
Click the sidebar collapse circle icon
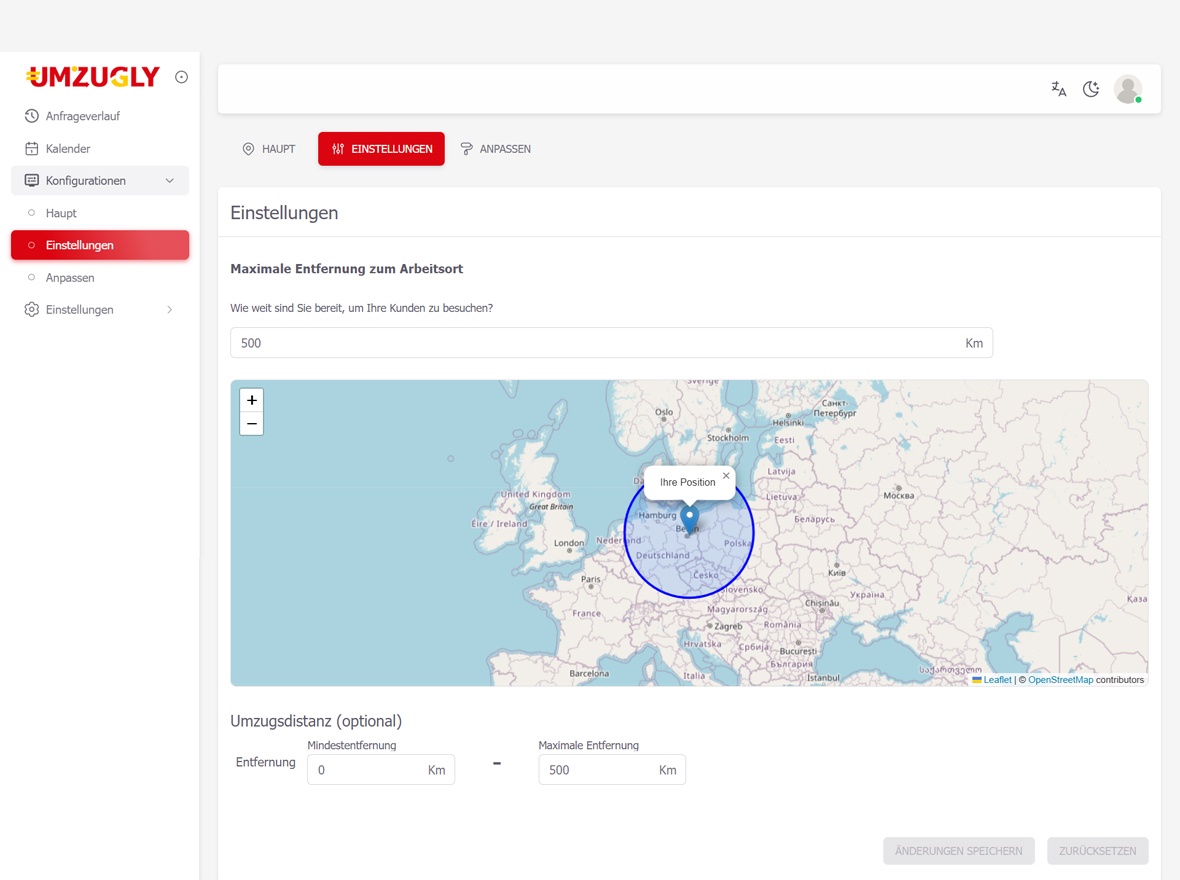[x=181, y=77]
